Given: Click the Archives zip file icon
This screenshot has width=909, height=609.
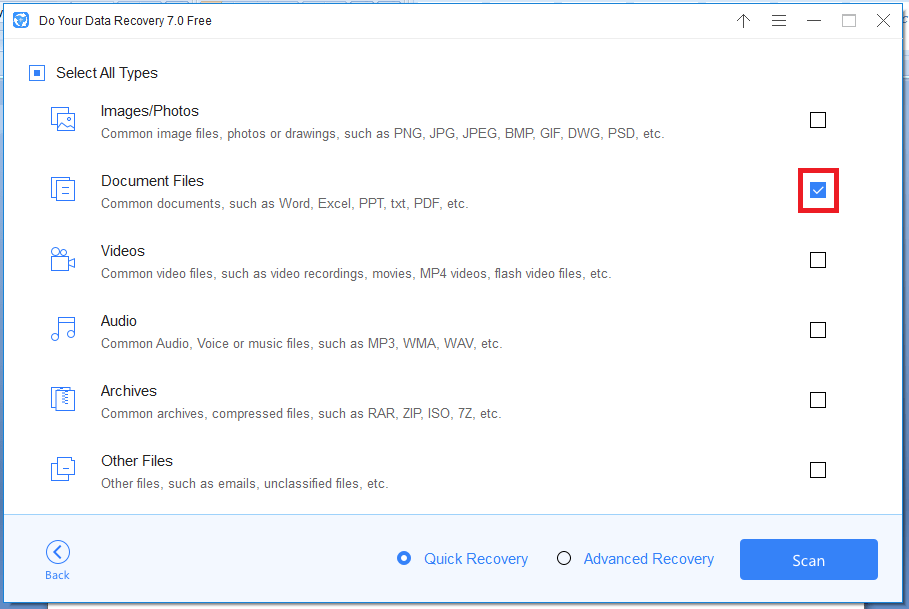Looking at the screenshot, I should click(x=63, y=399).
